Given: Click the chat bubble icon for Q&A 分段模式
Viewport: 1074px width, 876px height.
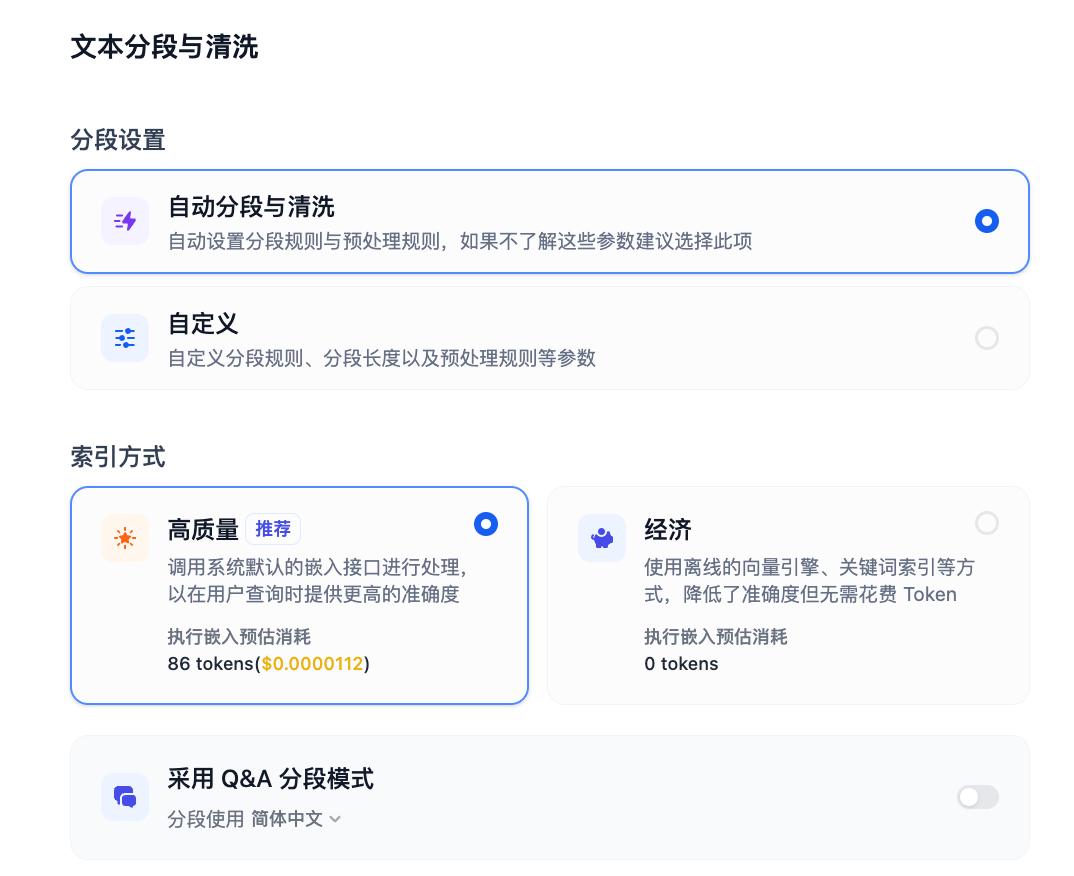Looking at the screenshot, I should tap(124, 797).
